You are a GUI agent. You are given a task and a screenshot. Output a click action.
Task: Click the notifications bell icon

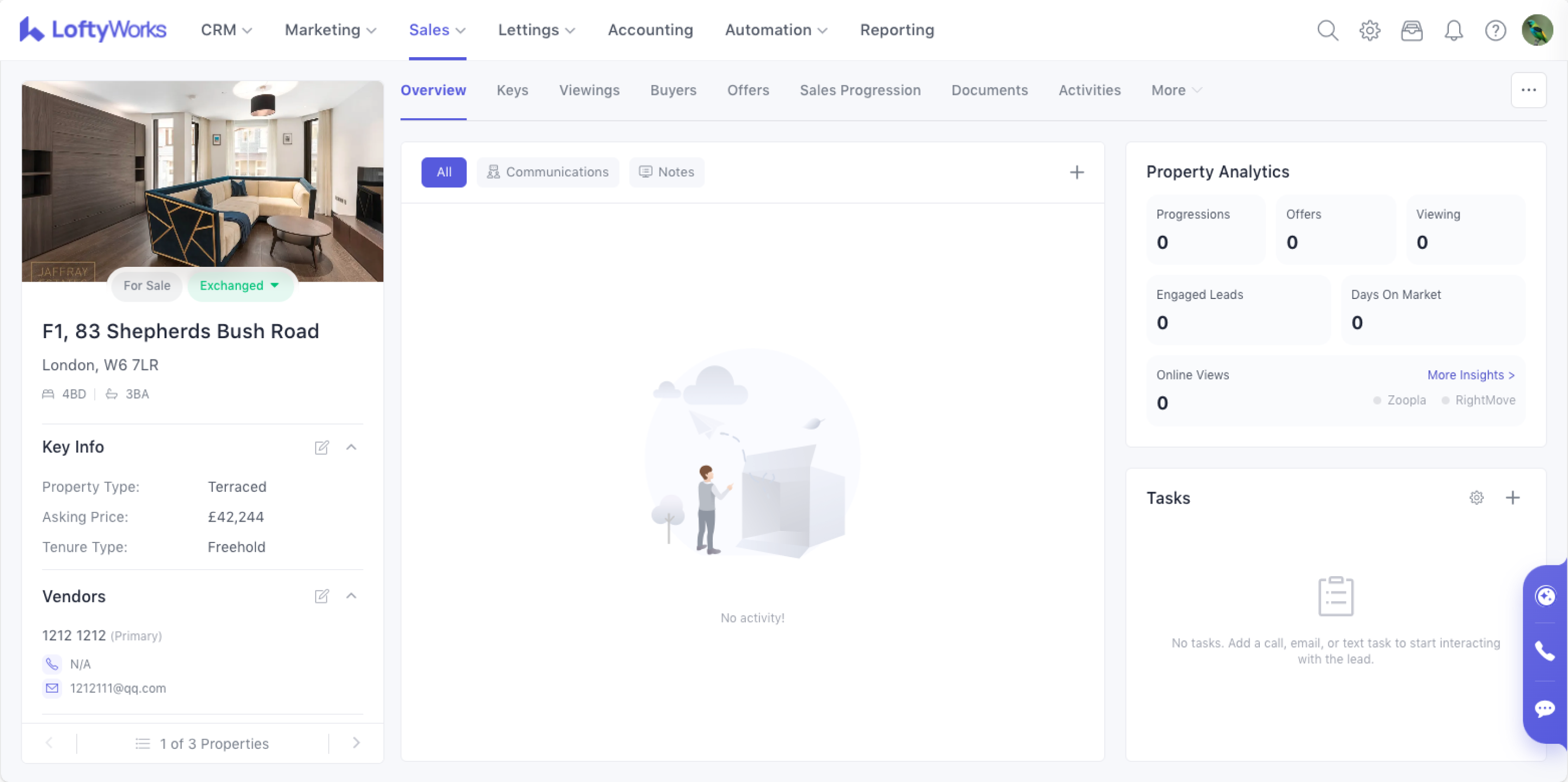(x=1453, y=30)
